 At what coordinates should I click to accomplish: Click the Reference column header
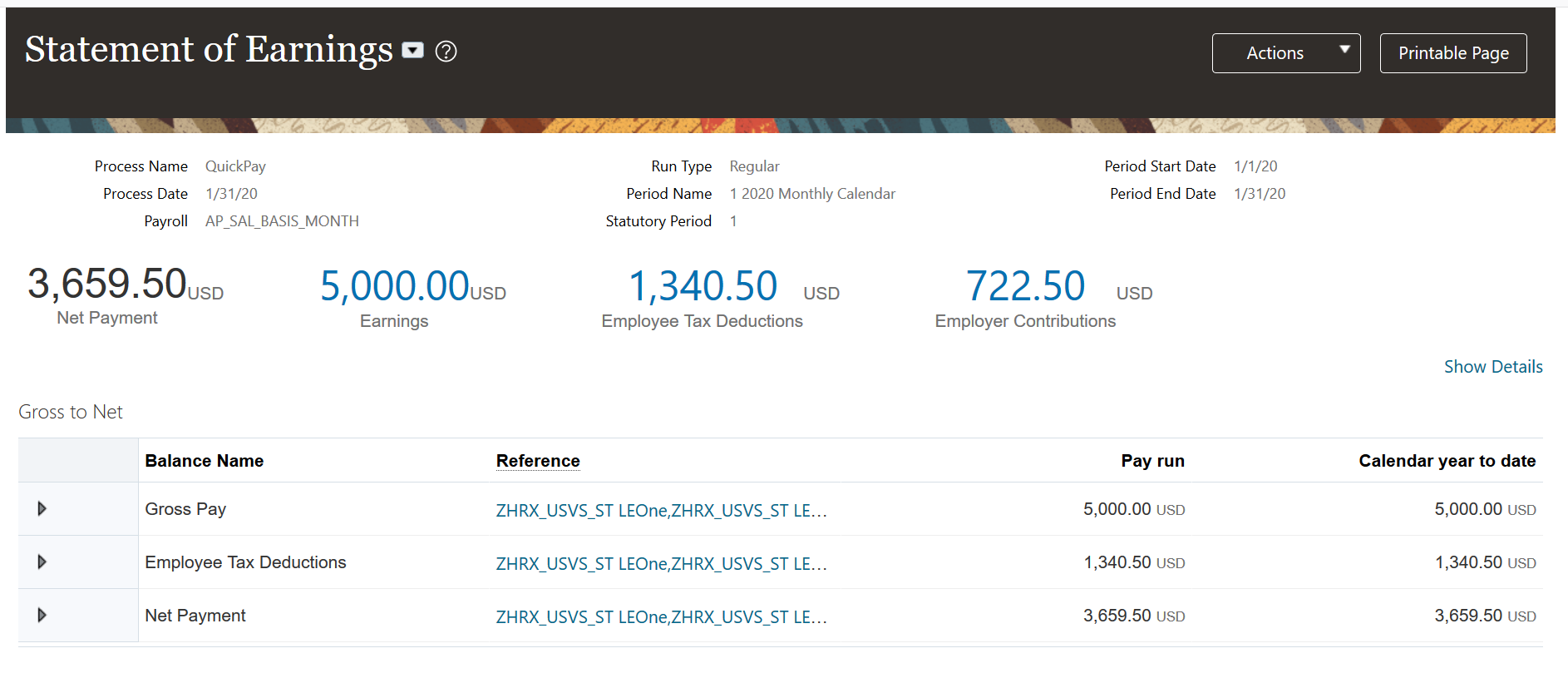point(538,461)
